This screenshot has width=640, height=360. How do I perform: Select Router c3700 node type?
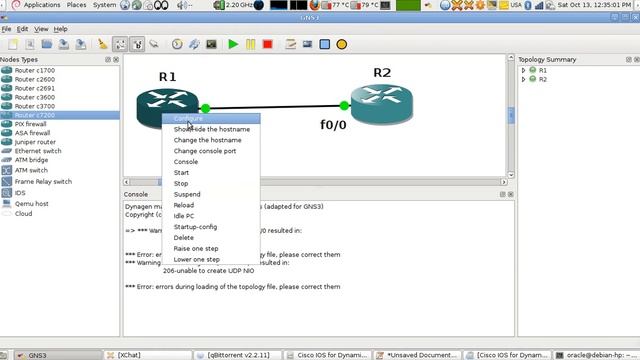click(x=60, y=106)
